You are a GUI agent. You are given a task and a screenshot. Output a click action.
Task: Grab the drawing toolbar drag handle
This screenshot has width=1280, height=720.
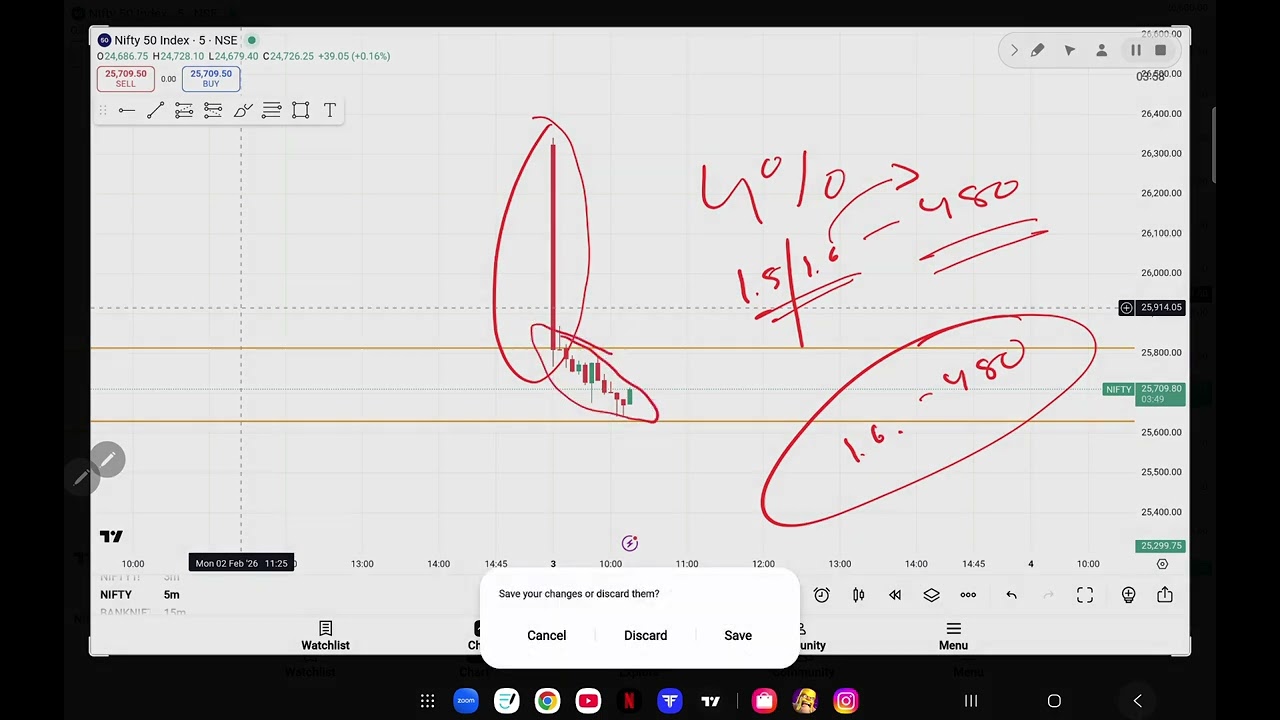point(104,110)
